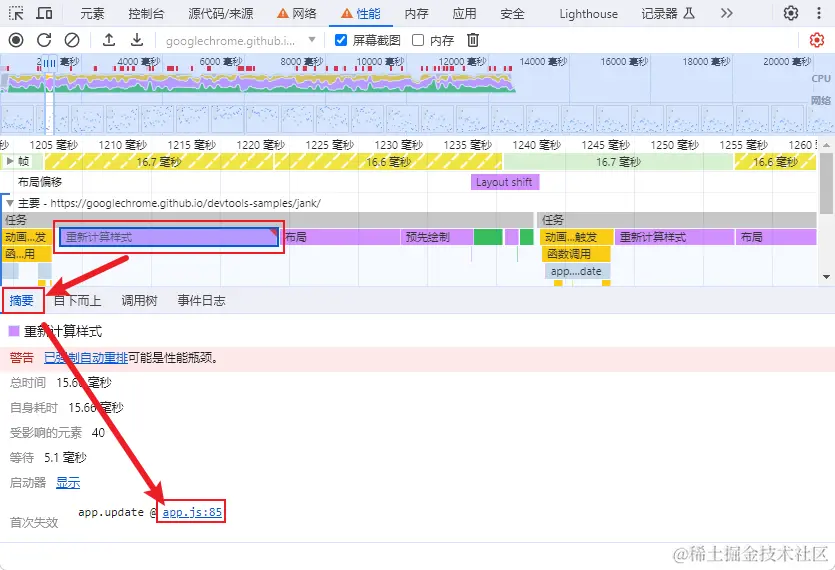Click the reload and record icon

[x=44, y=40]
